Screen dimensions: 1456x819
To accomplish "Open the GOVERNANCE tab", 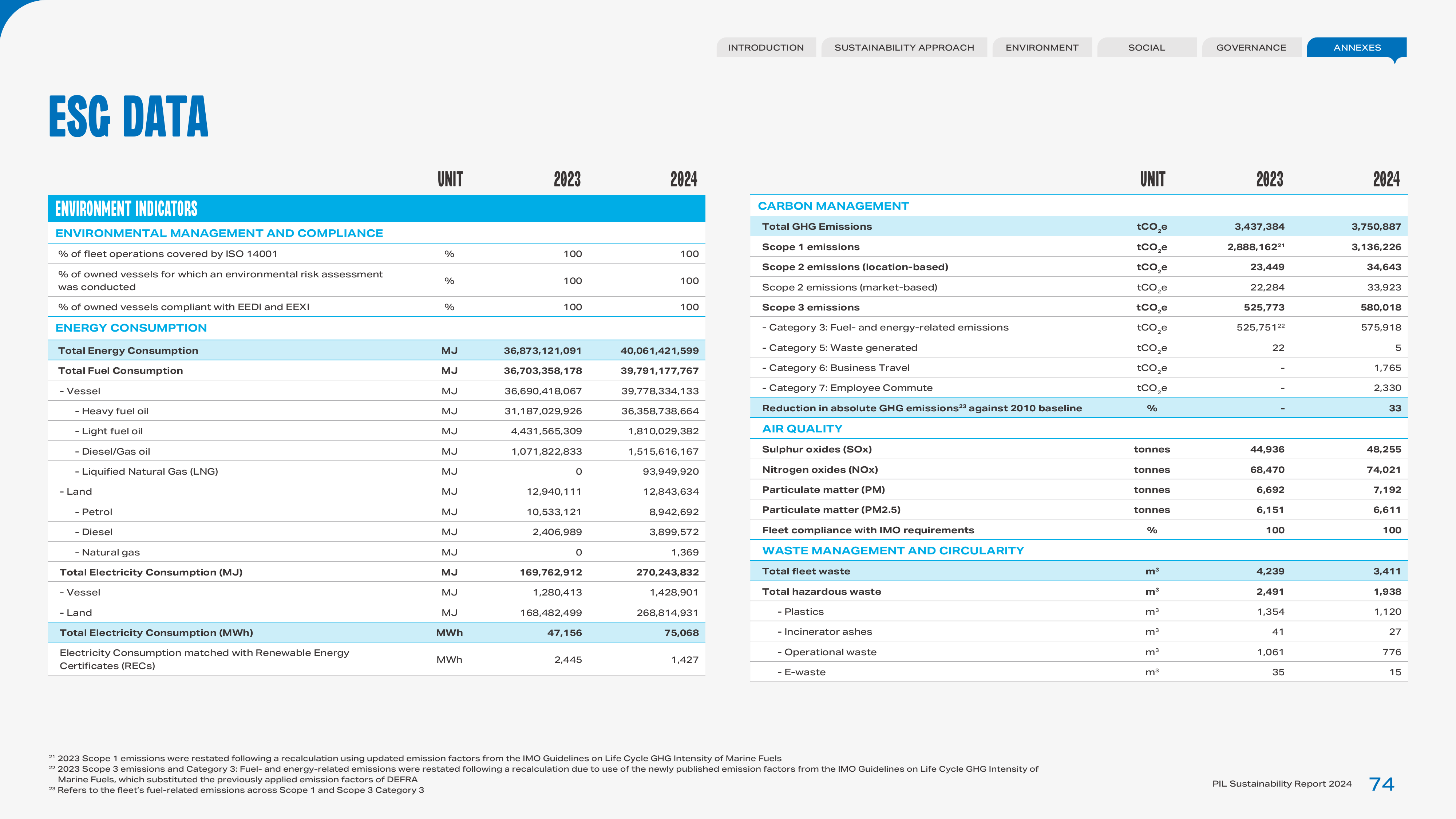I will coord(1251,47).
